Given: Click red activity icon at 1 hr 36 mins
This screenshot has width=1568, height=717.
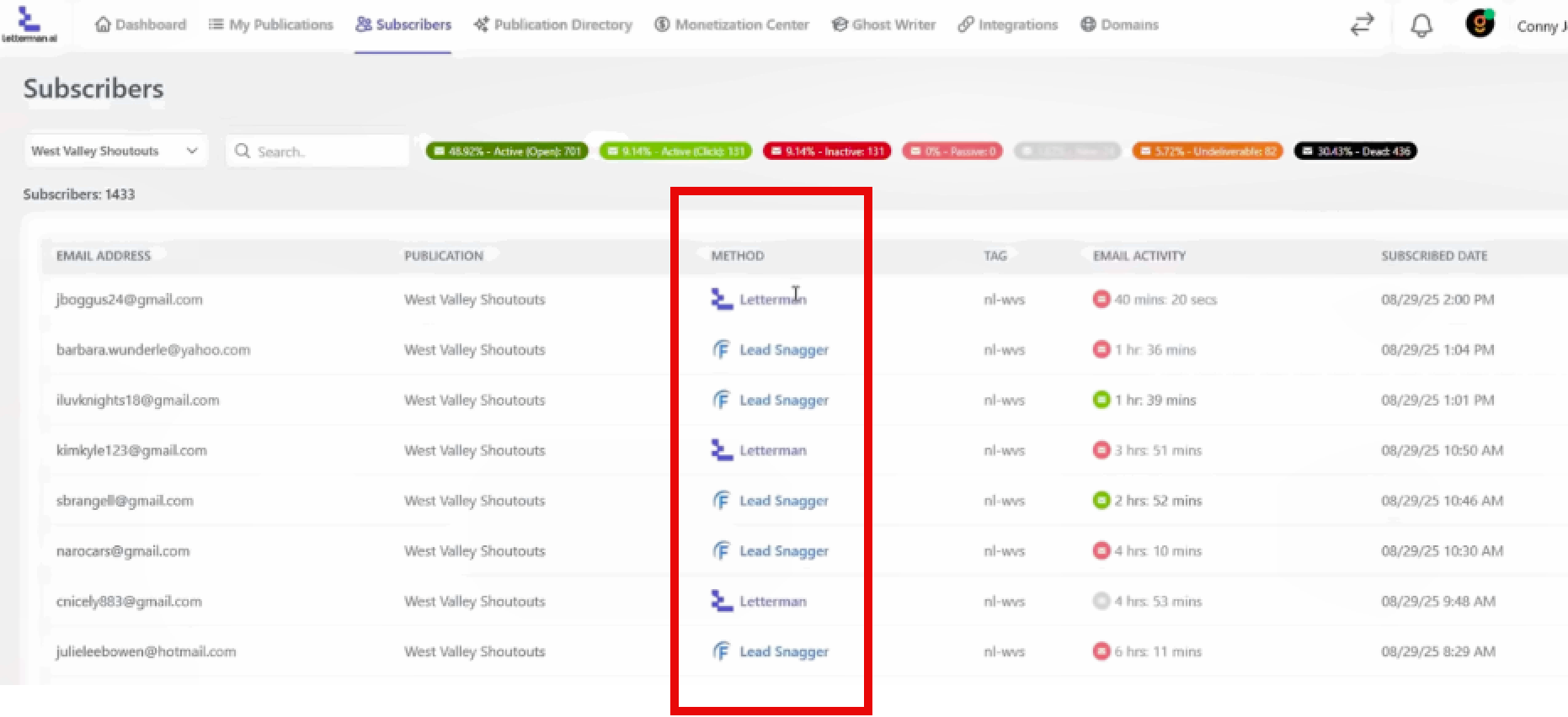Looking at the screenshot, I should (x=1101, y=349).
